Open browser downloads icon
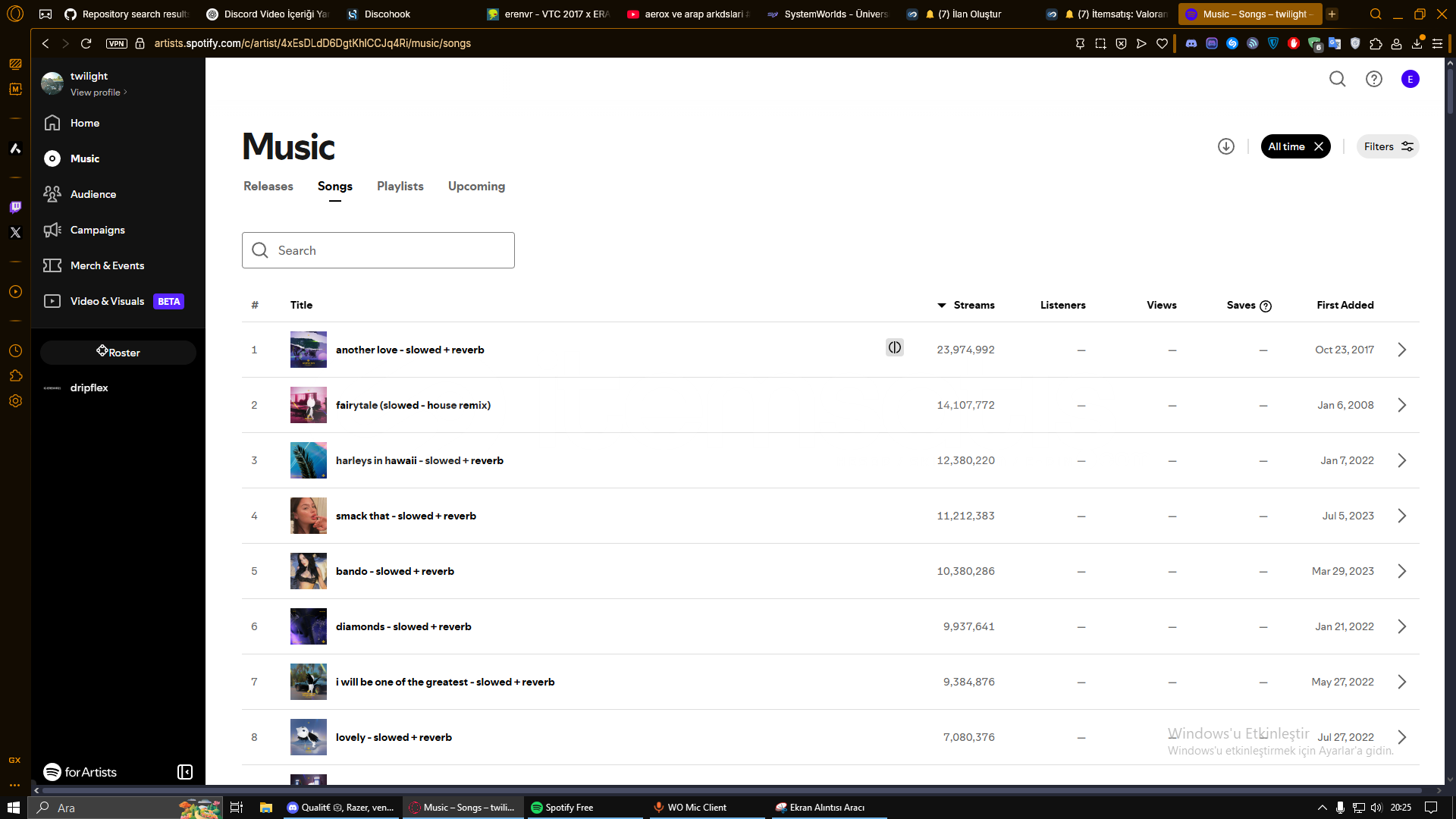The width and height of the screenshot is (1456, 819). (x=1417, y=43)
